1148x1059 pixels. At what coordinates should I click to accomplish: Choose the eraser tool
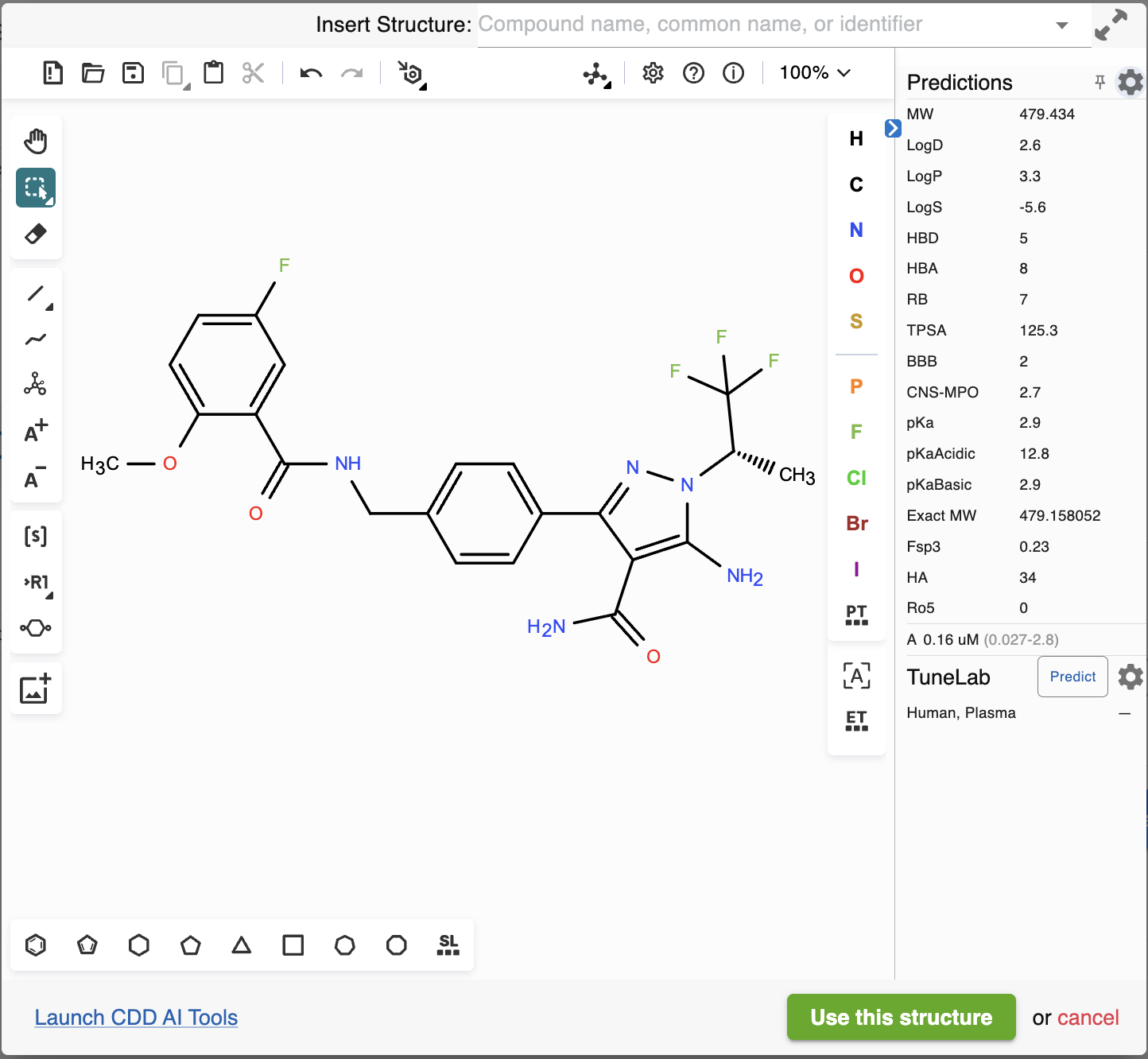pyautogui.click(x=36, y=234)
